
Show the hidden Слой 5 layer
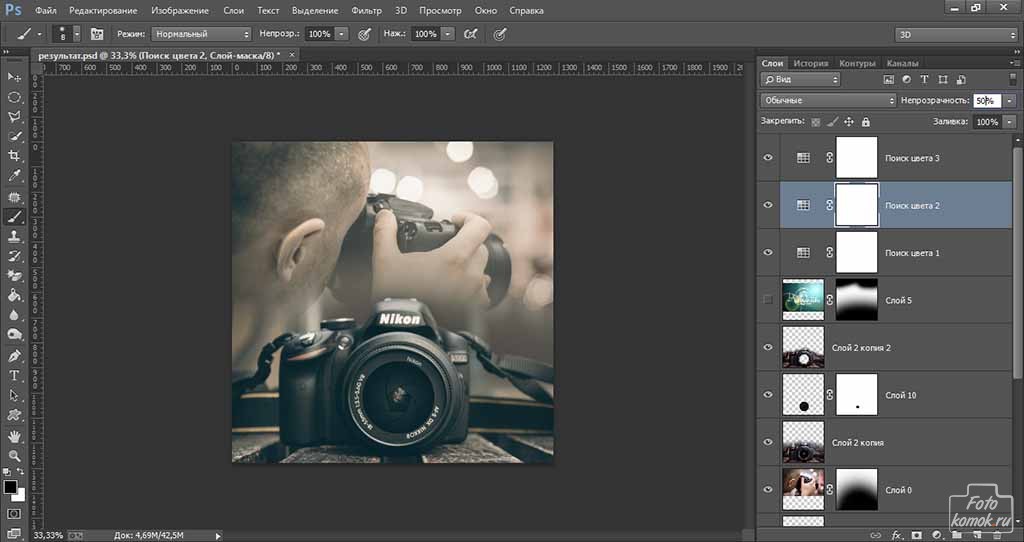[x=768, y=300]
